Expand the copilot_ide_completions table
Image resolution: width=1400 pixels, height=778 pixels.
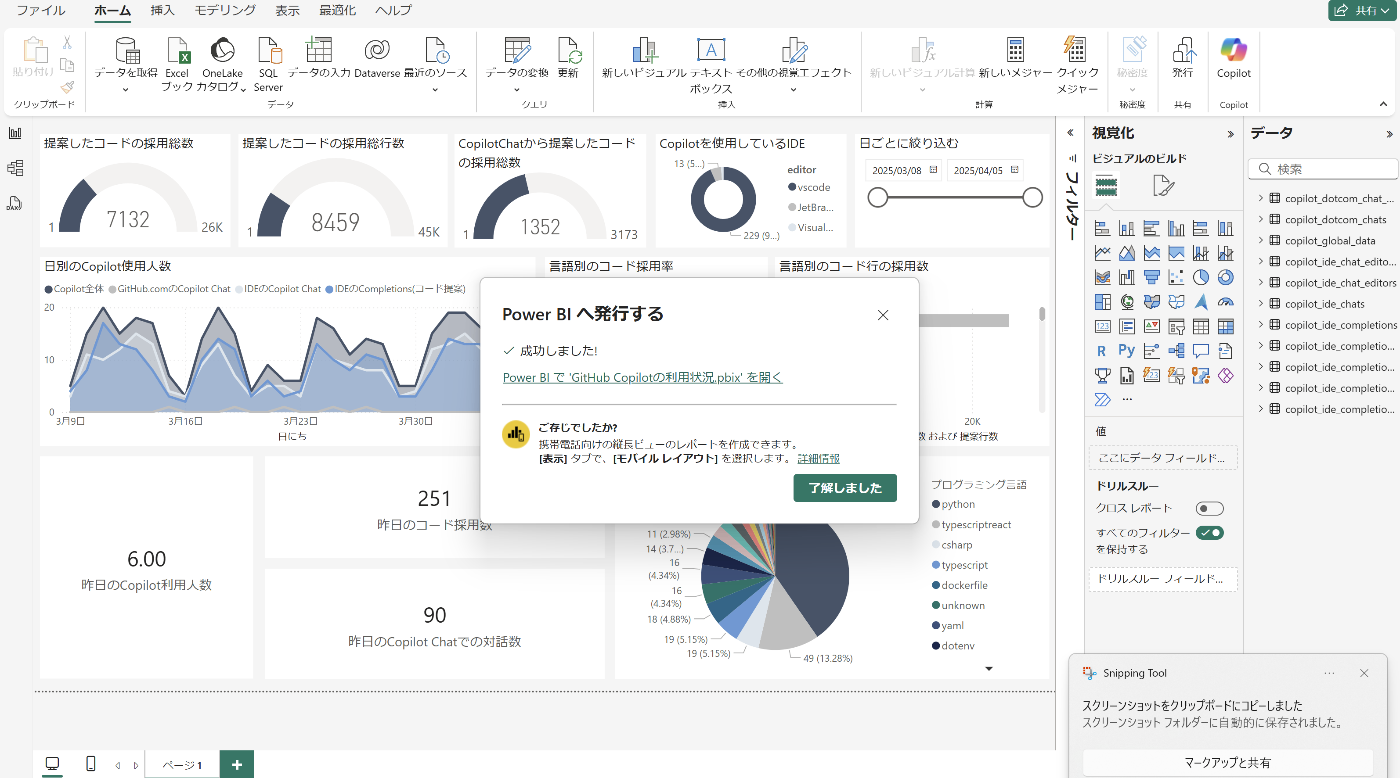pyautogui.click(x=1261, y=324)
